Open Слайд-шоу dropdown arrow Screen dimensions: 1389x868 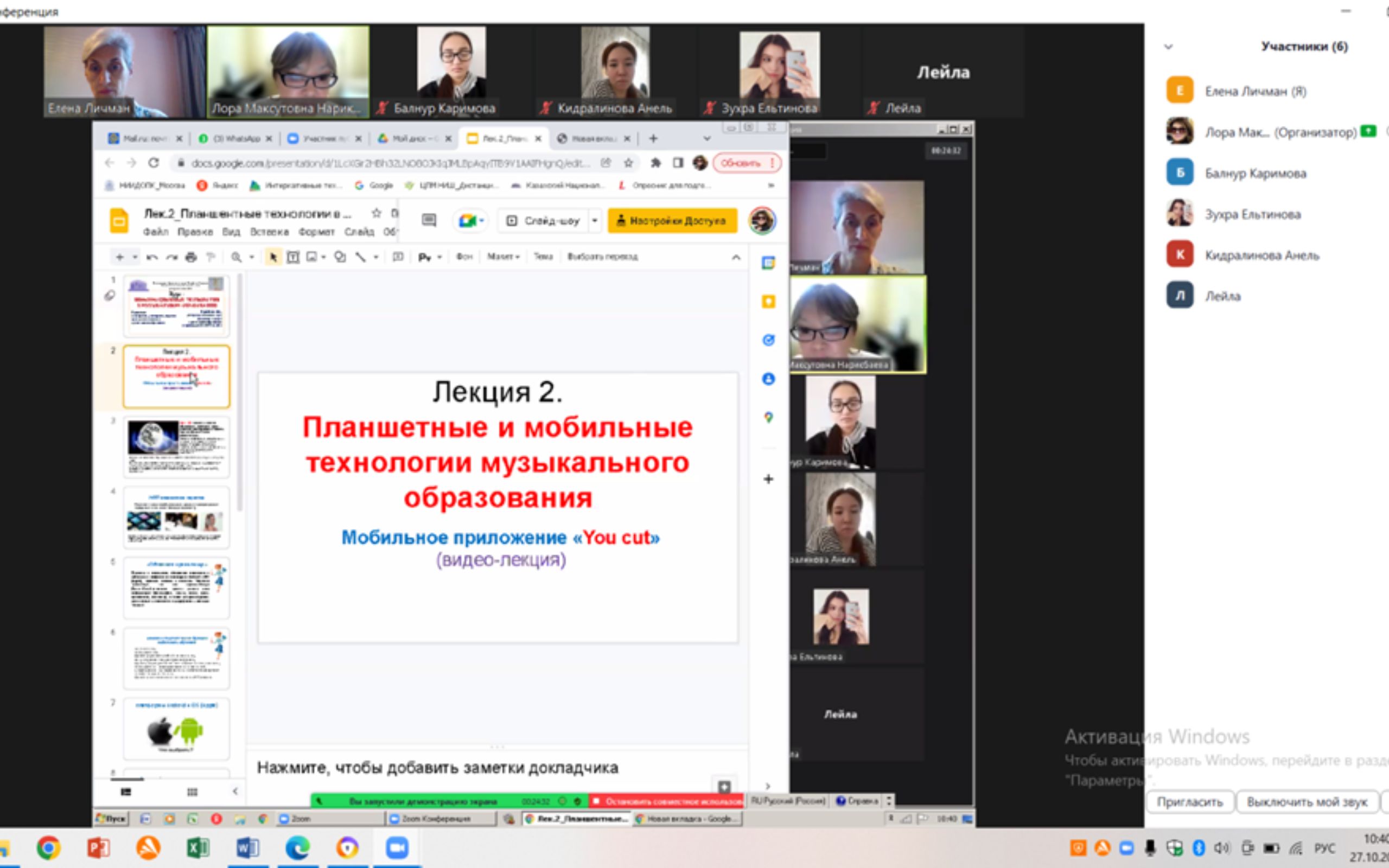pyautogui.click(x=595, y=220)
